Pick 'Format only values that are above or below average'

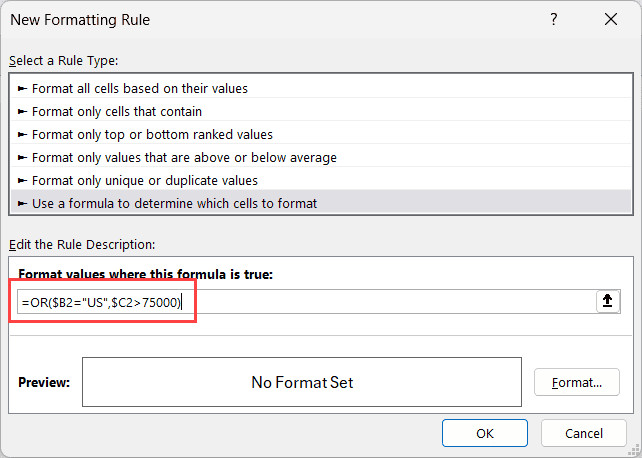(x=184, y=157)
